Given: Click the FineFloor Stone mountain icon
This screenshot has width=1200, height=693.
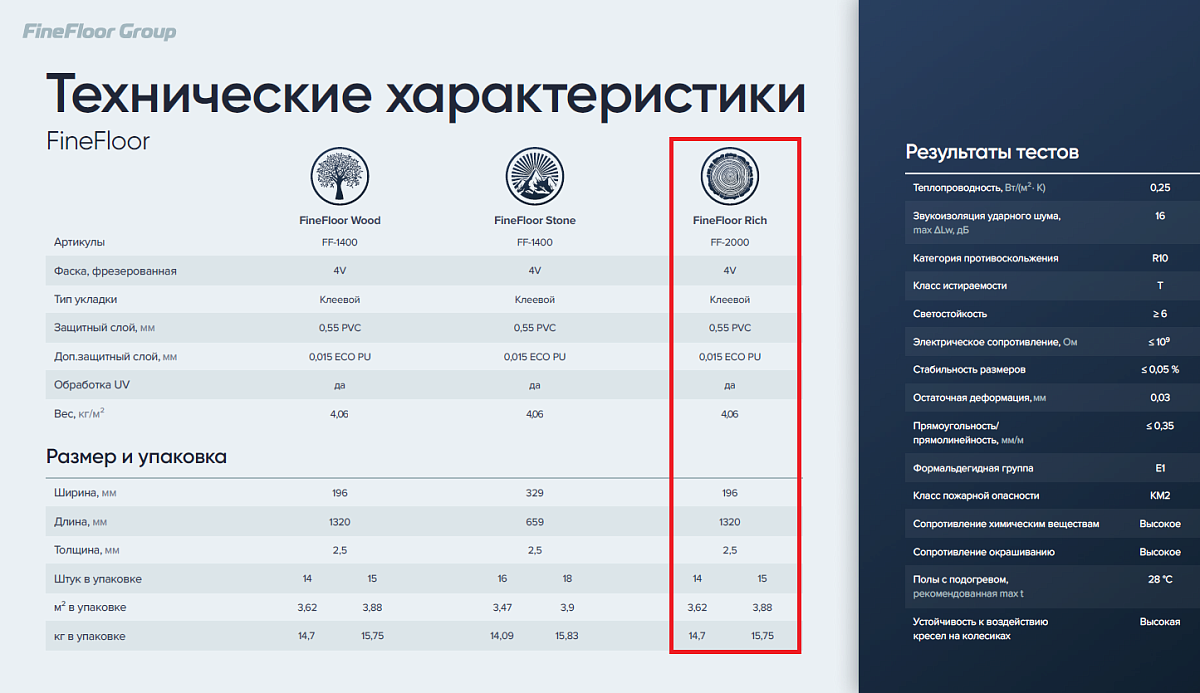Looking at the screenshot, I should tap(534, 175).
